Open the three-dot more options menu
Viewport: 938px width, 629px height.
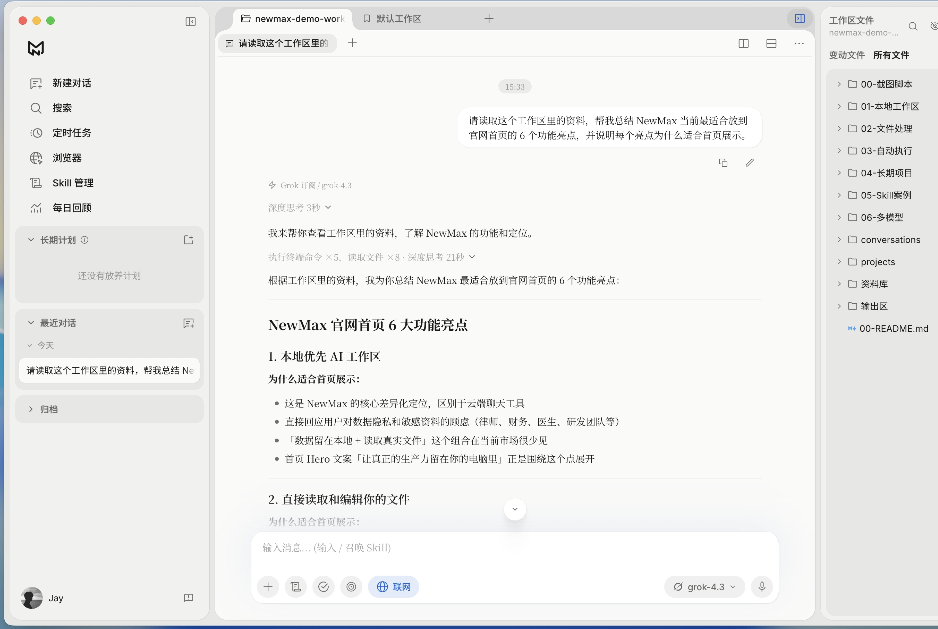[799, 43]
